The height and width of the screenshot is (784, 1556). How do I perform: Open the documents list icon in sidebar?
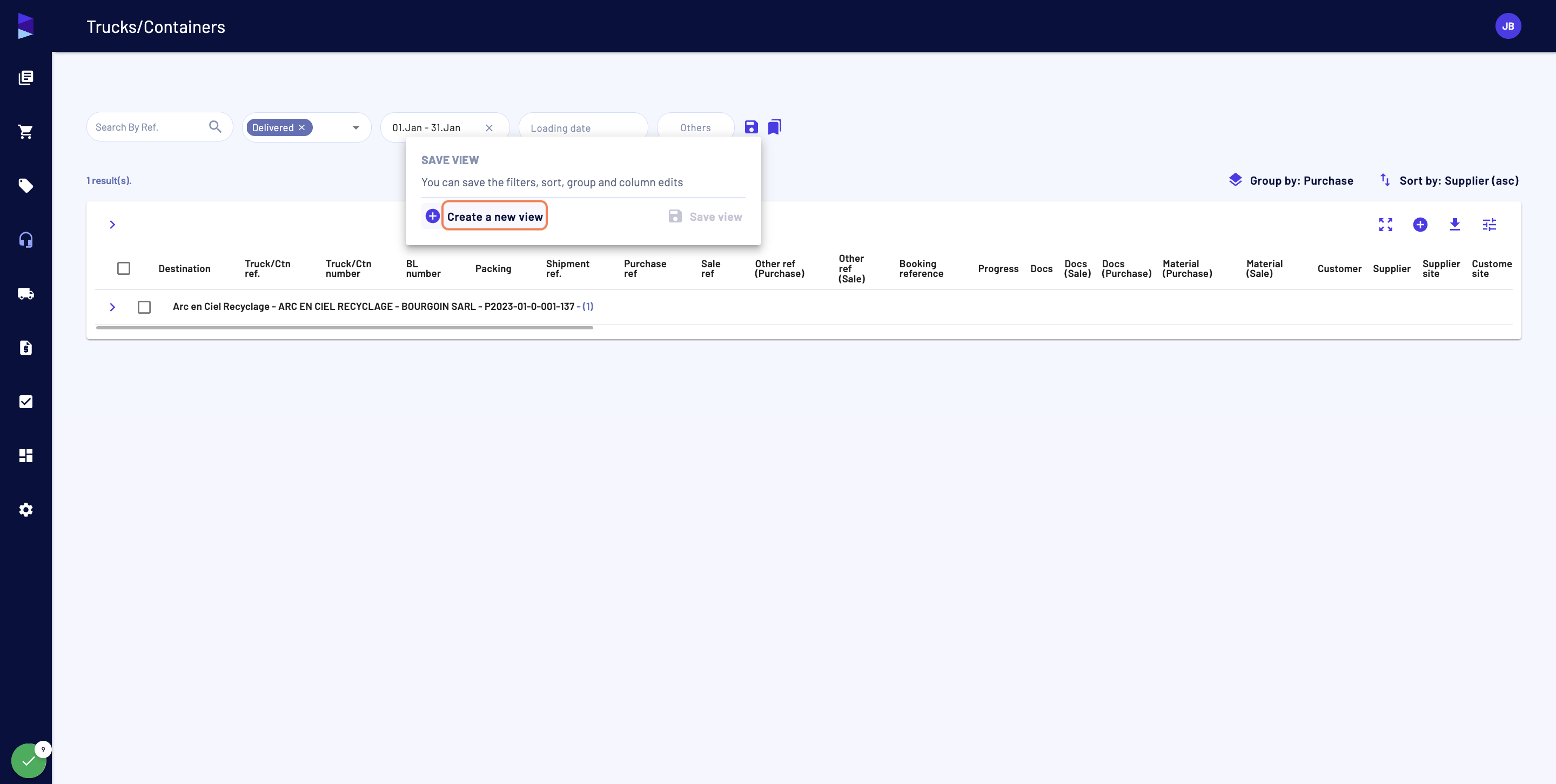(x=25, y=77)
